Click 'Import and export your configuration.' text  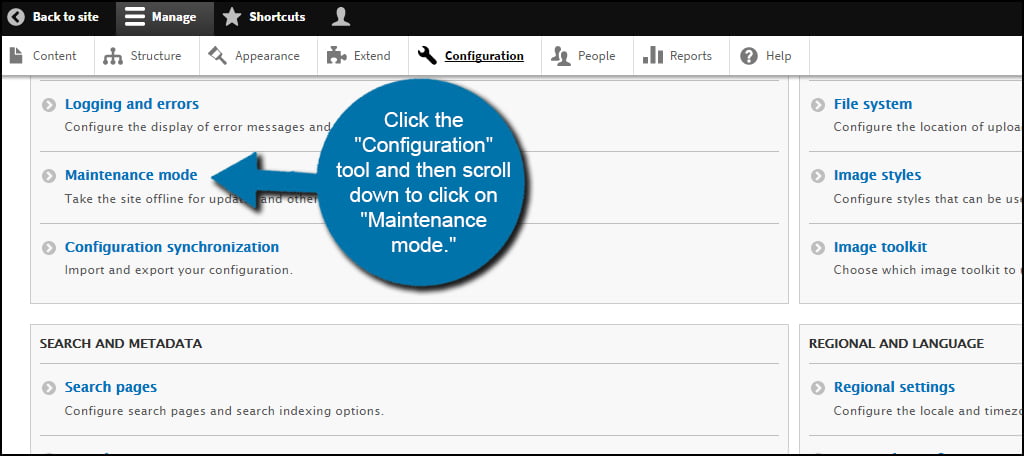click(179, 270)
